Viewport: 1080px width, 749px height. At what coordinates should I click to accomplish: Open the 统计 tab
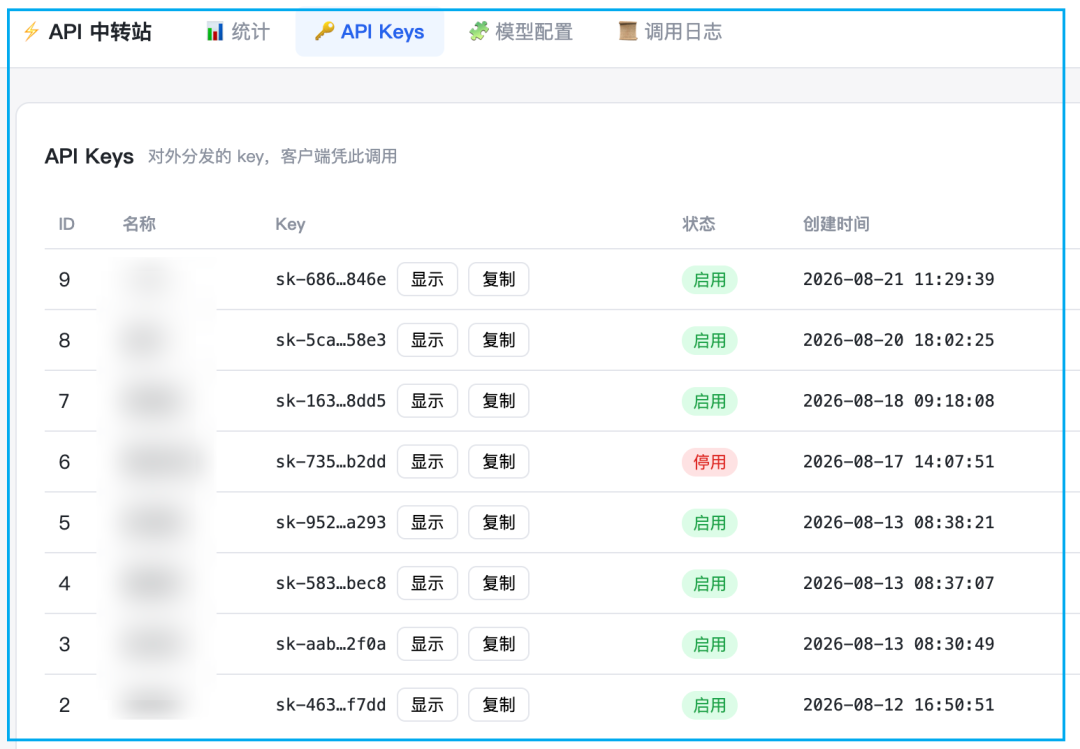238,32
